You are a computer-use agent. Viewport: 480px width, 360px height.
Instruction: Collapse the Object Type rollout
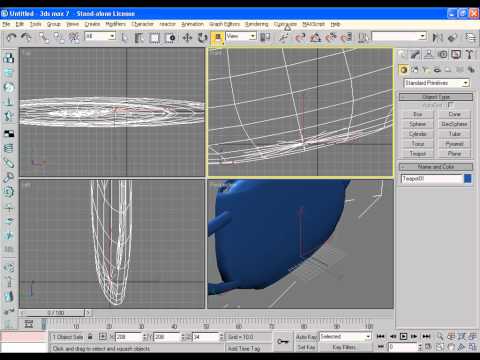tap(436, 97)
